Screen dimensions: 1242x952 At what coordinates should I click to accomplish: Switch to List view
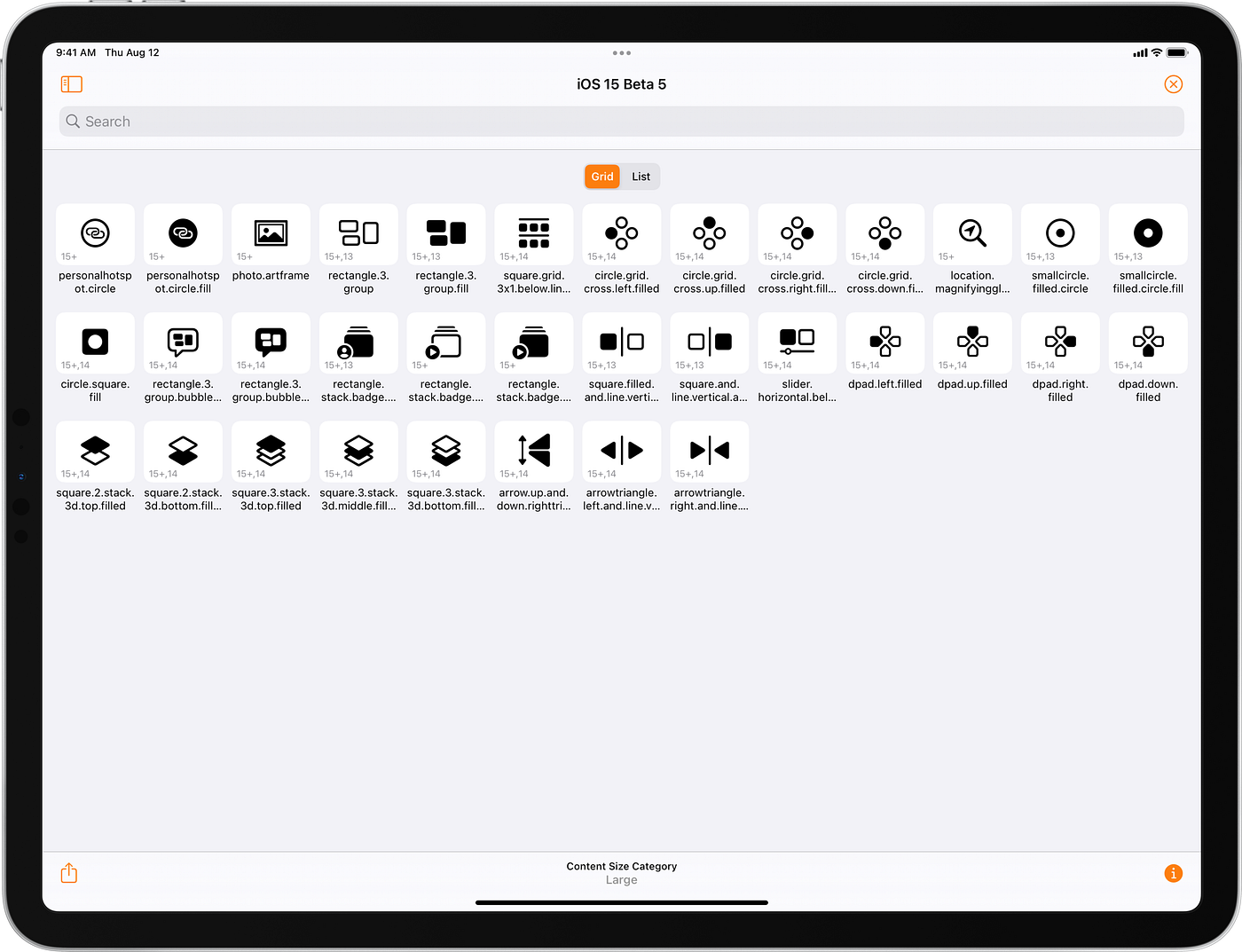coord(641,177)
